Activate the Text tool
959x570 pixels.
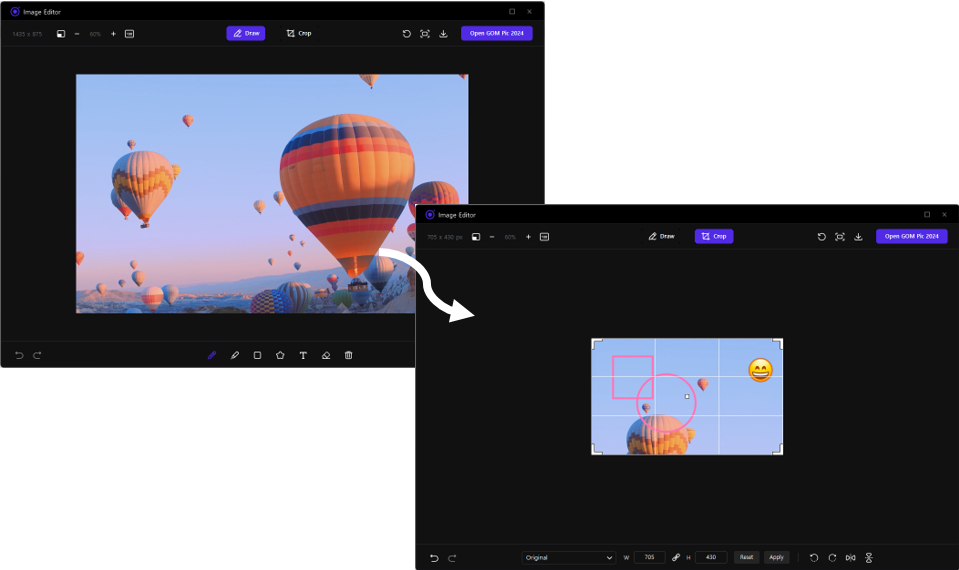coord(303,355)
